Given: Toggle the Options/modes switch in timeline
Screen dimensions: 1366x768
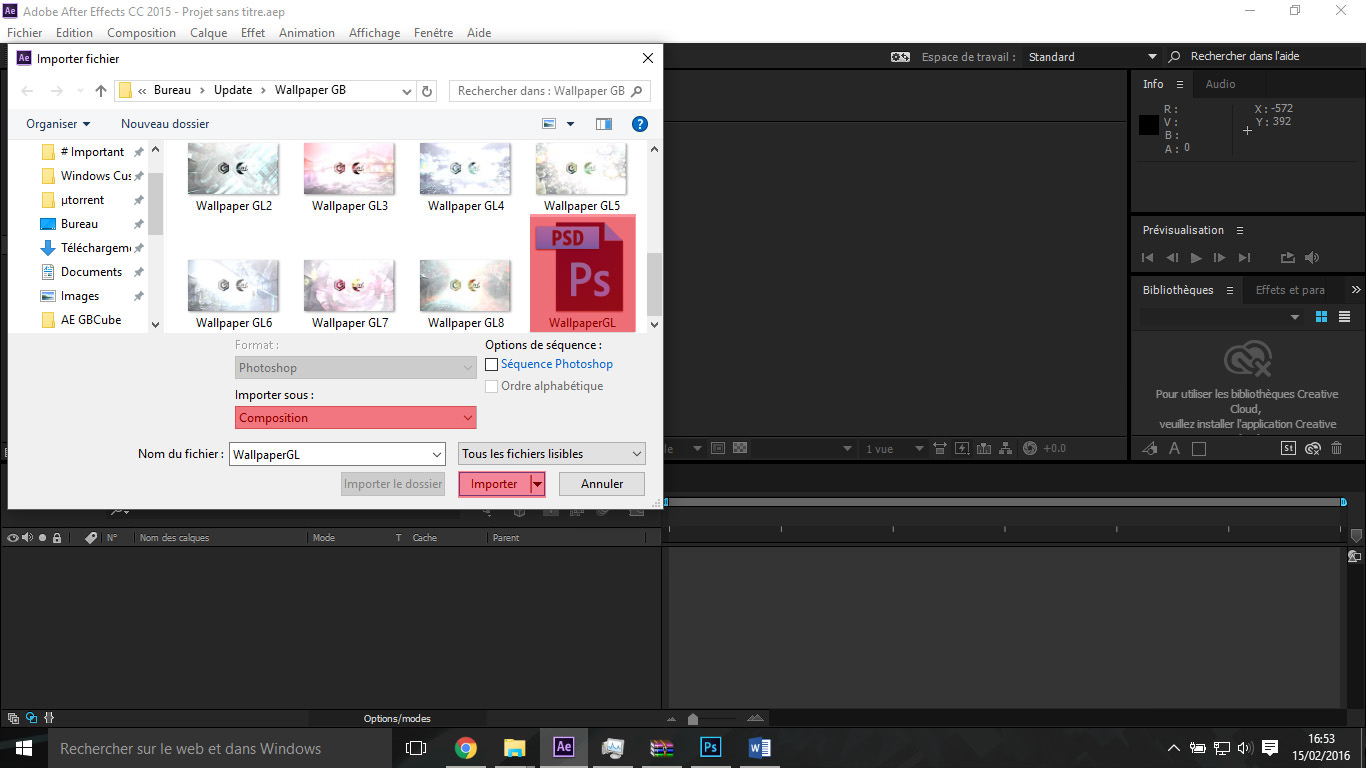Looking at the screenshot, I should click(x=397, y=718).
